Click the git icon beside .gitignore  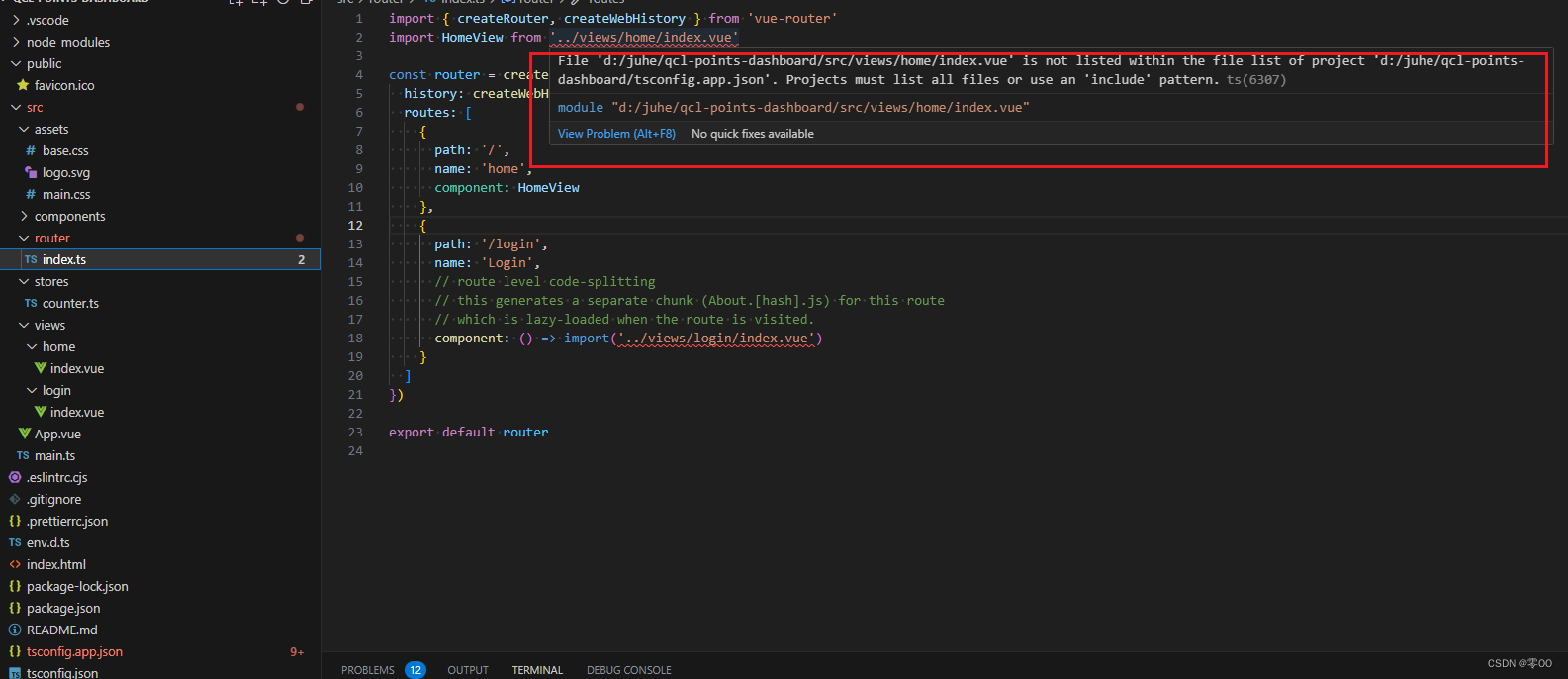(15, 499)
